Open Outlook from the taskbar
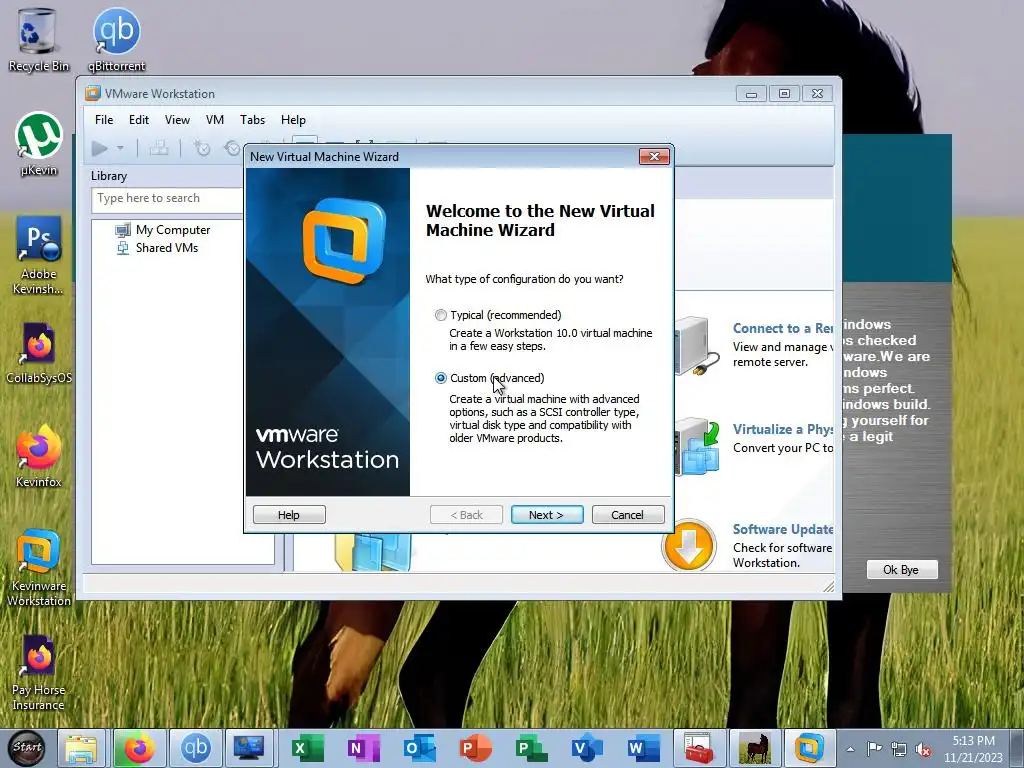This screenshot has height=768, width=1024. tap(419, 748)
